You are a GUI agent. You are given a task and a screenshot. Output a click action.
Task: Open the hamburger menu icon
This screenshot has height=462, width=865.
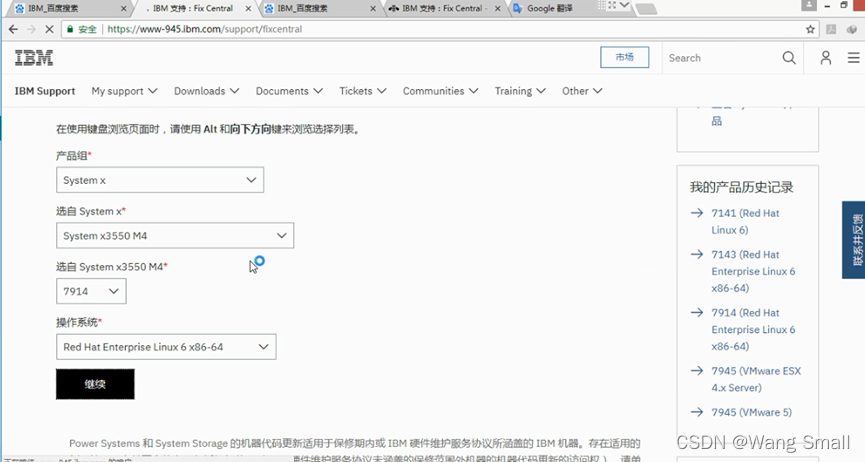[x=853, y=57]
